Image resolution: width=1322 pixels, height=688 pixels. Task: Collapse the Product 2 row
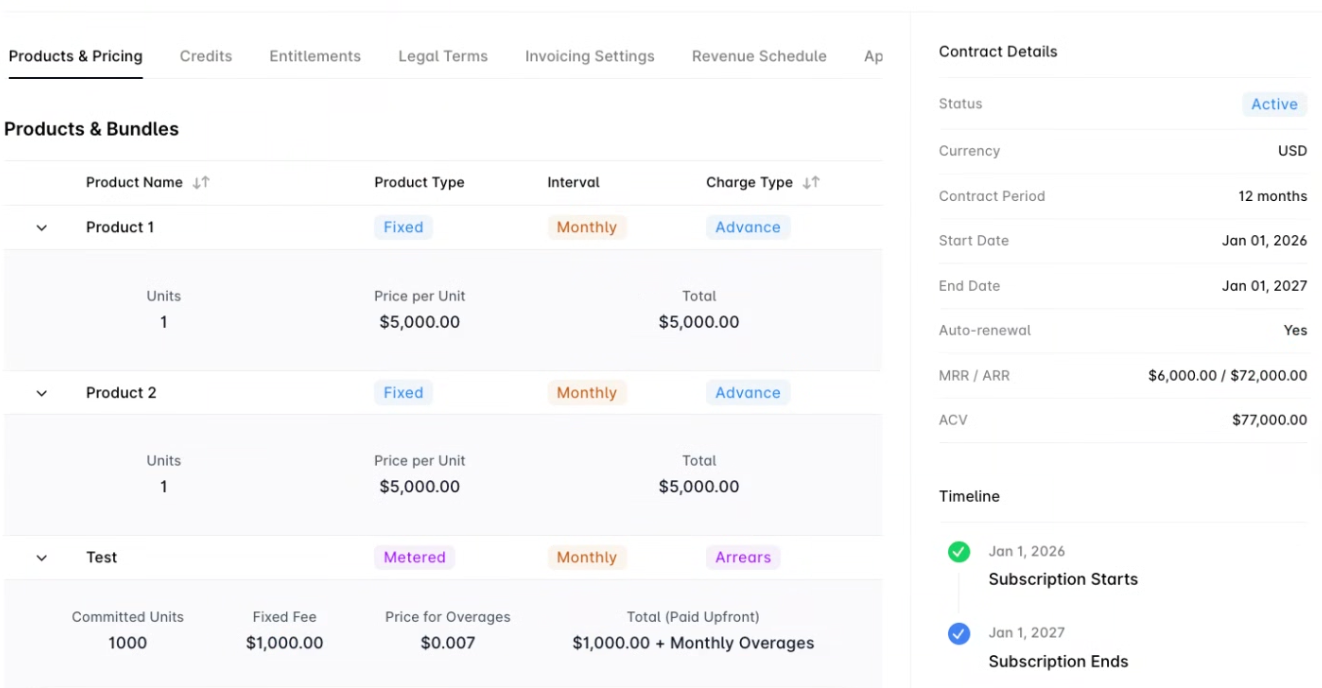click(41, 392)
